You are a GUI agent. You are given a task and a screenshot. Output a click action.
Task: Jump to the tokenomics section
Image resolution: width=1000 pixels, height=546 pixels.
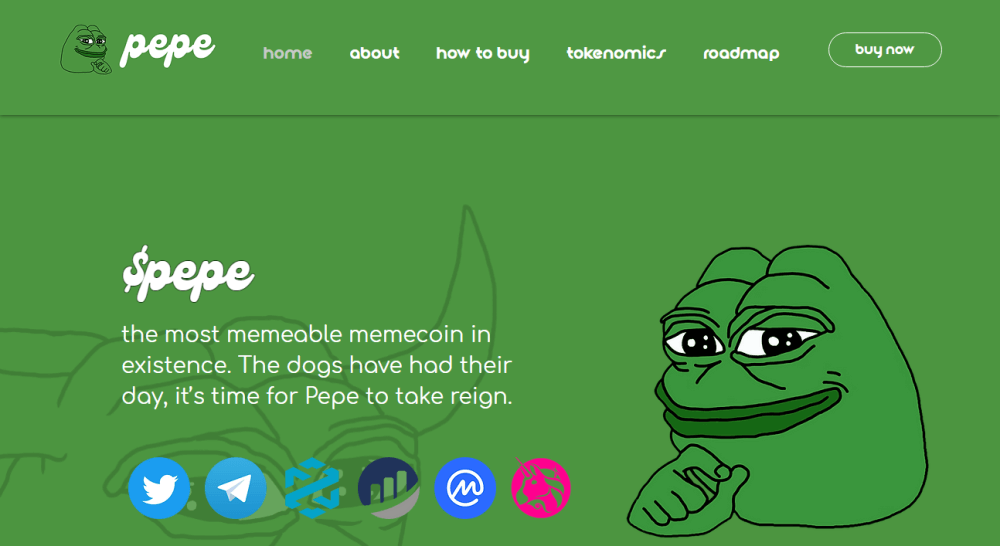point(616,53)
